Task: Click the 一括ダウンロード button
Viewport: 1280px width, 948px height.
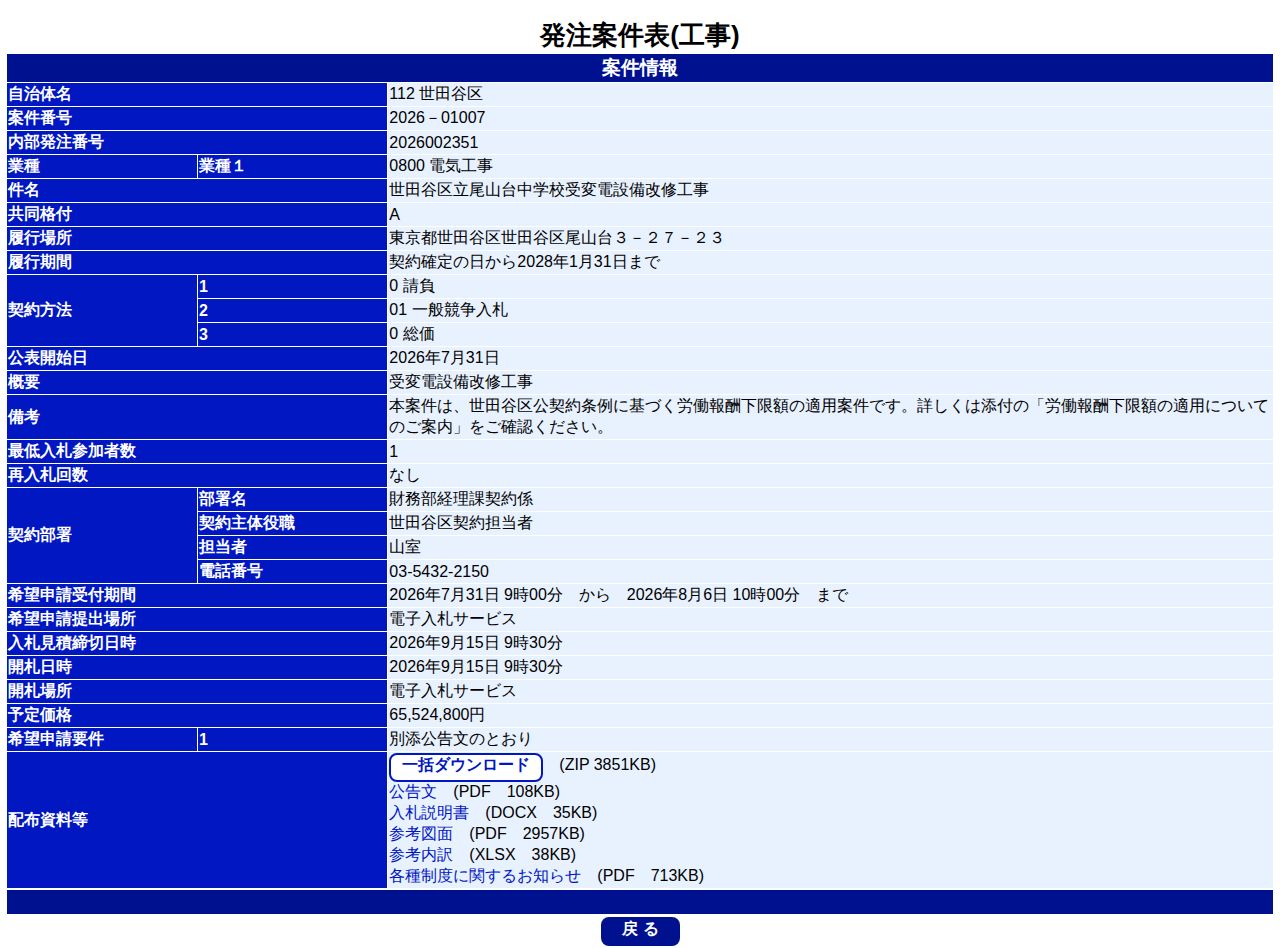Action: [x=465, y=767]
